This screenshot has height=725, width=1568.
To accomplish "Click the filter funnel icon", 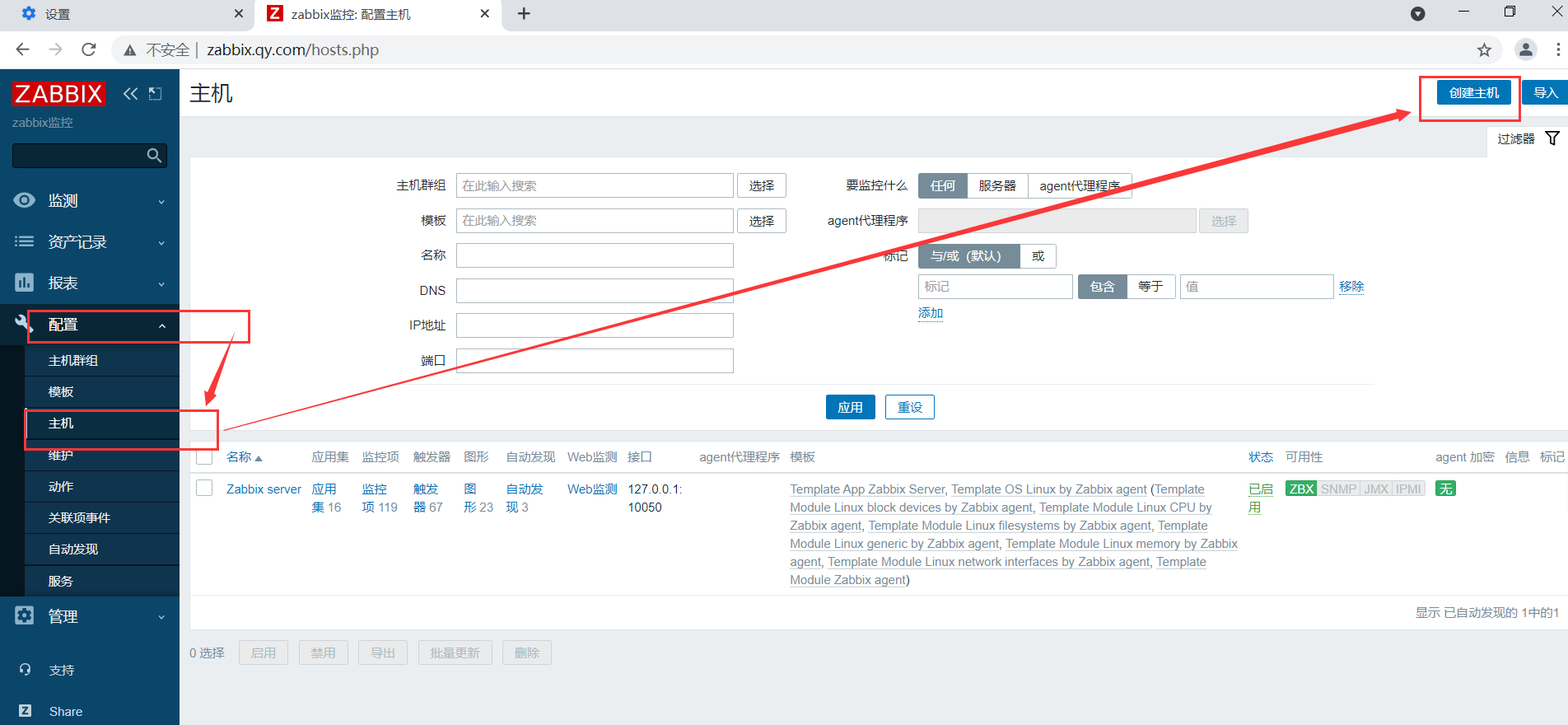I will tap(1552, 138).
